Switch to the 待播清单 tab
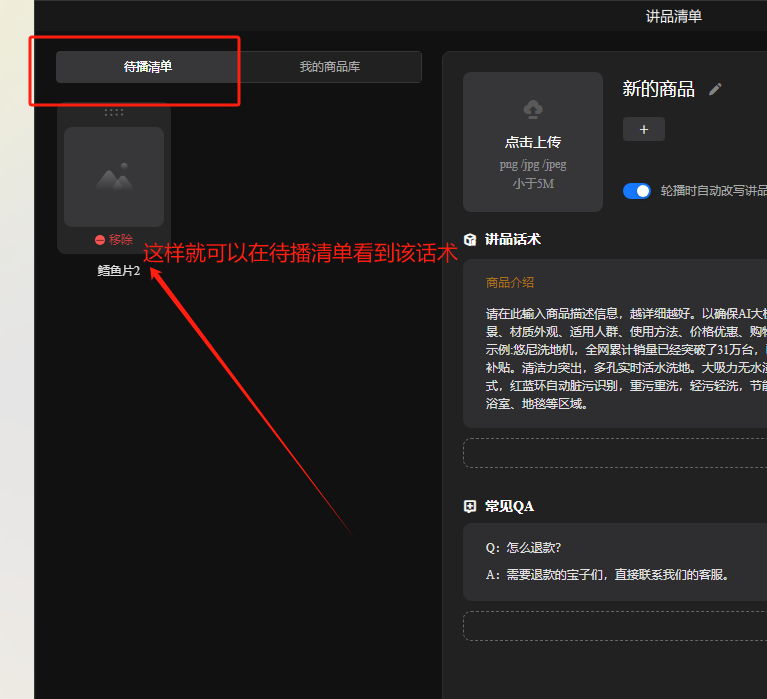Image resolution: width=767 pixels, height=699 pixels. coord(148,67)
